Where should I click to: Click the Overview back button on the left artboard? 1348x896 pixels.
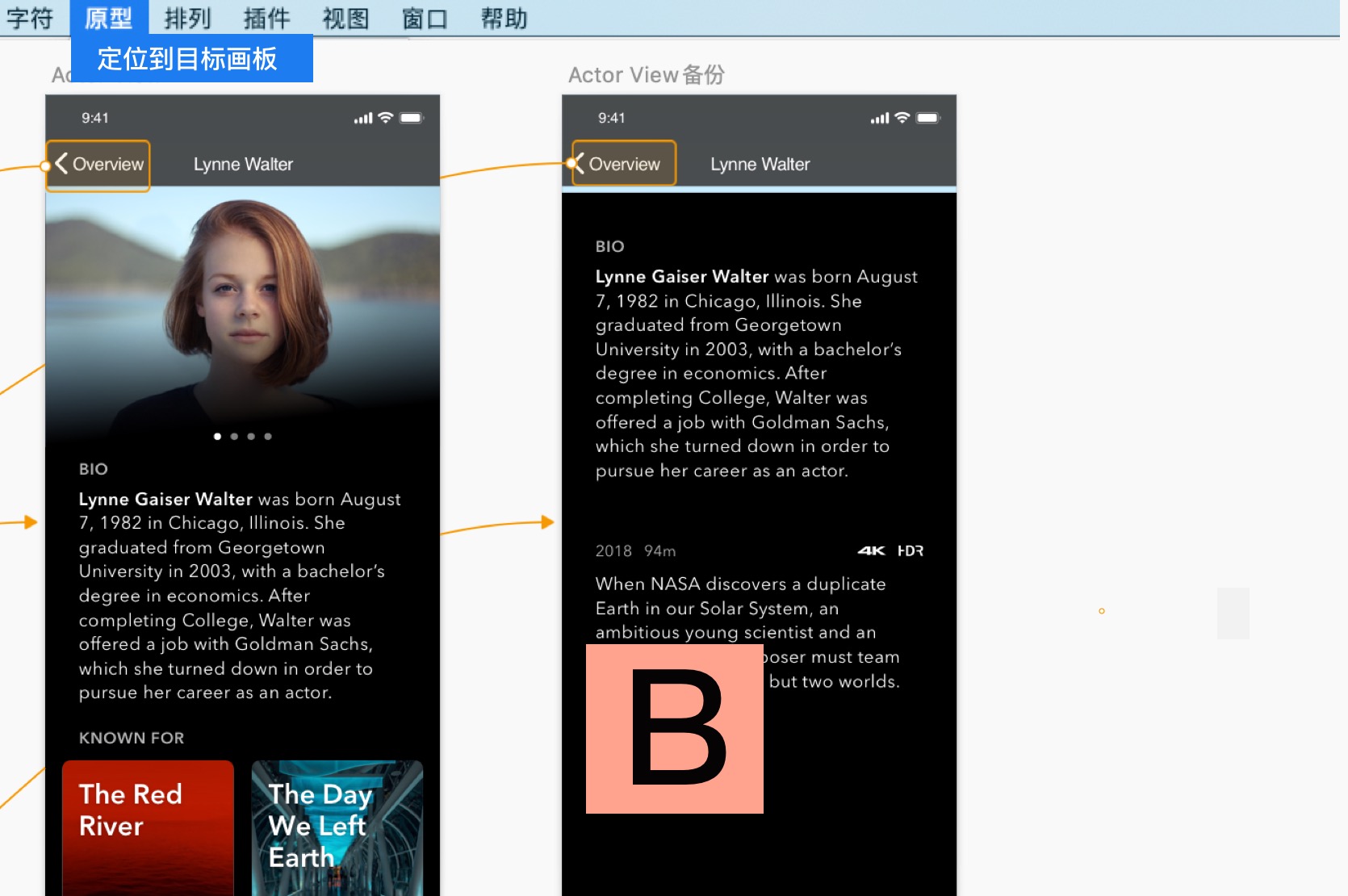tap(98, 165)
